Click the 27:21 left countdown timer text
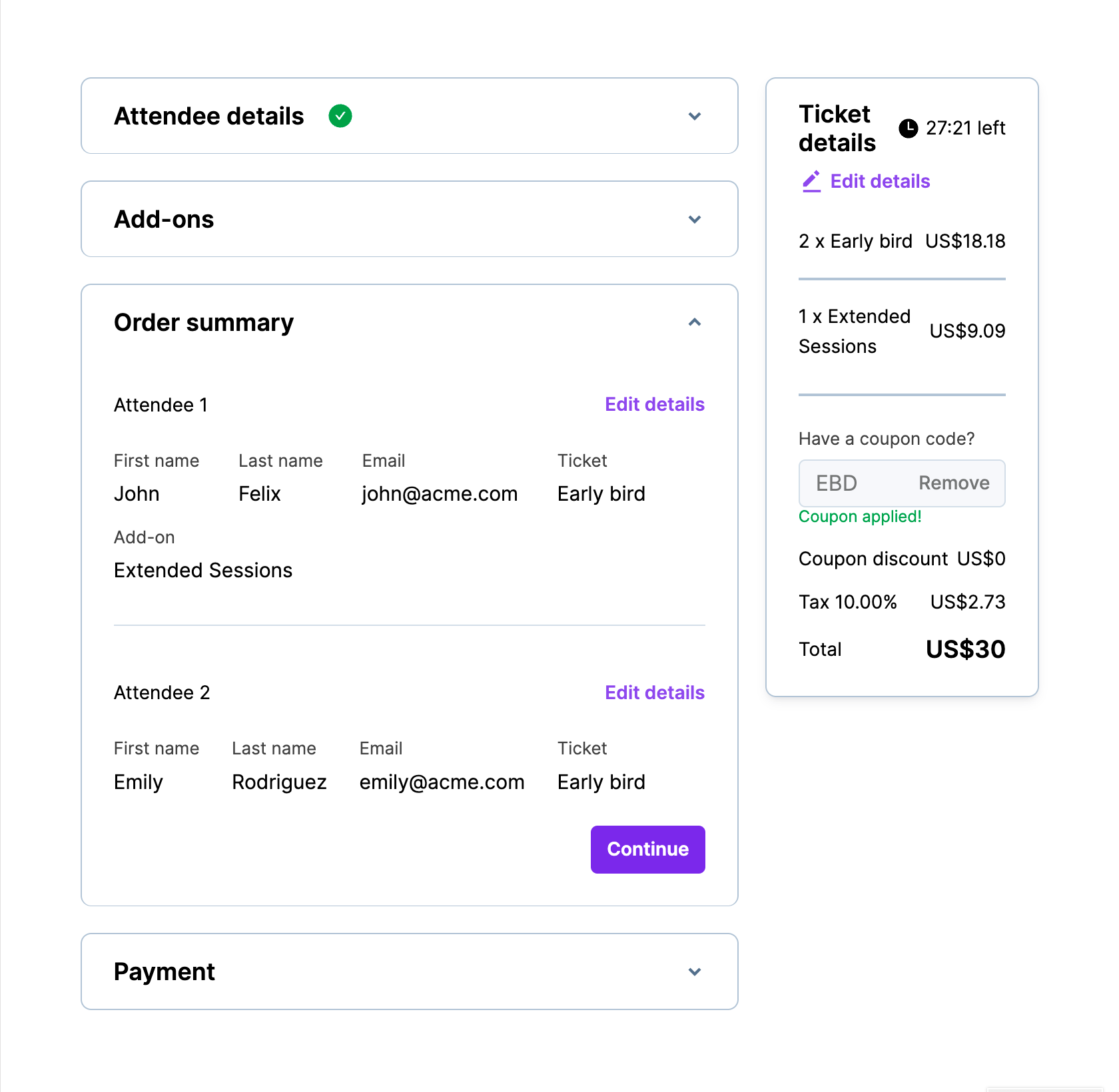Screen dimensions: 1119x1092 (965, 128)
